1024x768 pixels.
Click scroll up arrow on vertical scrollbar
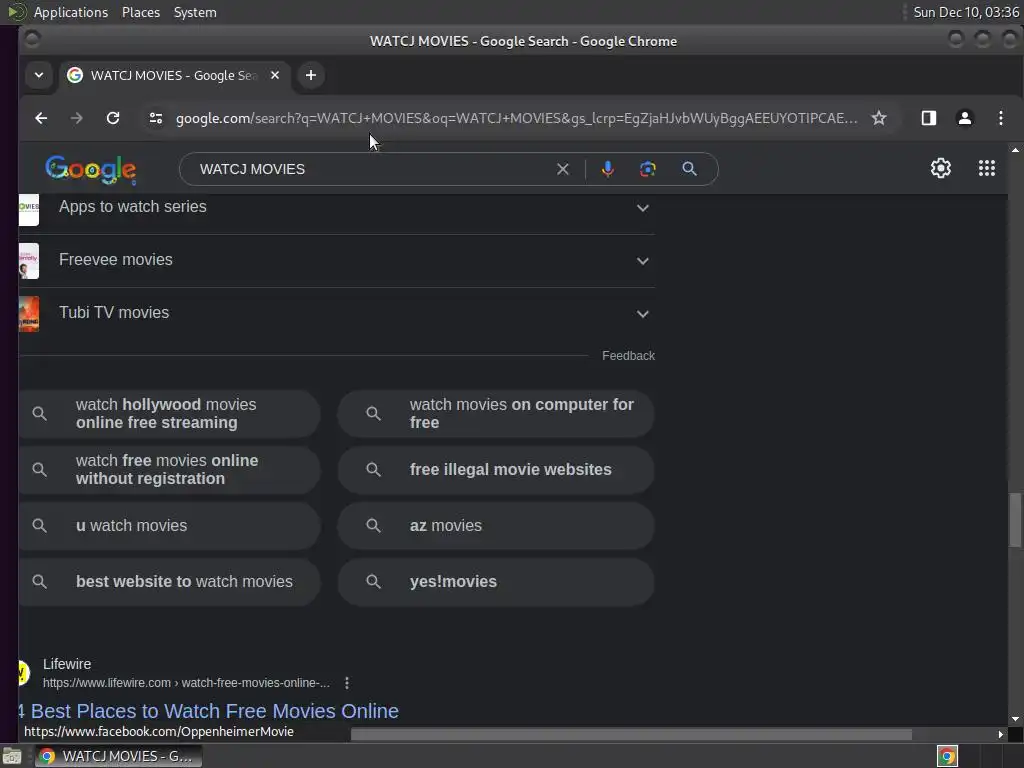[1015, 150]
